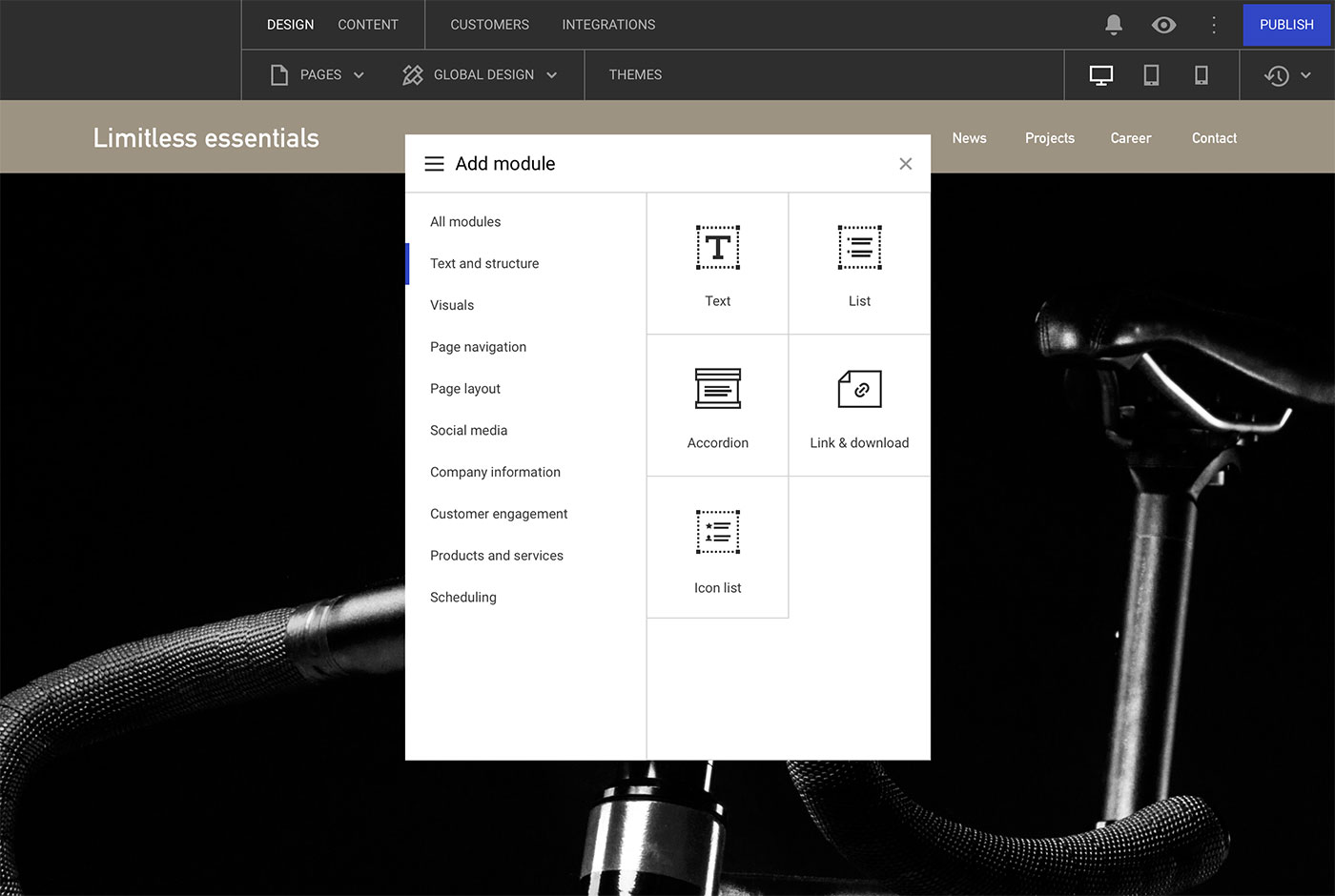Open the Career page link
Viewport: 1335px width, 896px height.
(1131, 138)
